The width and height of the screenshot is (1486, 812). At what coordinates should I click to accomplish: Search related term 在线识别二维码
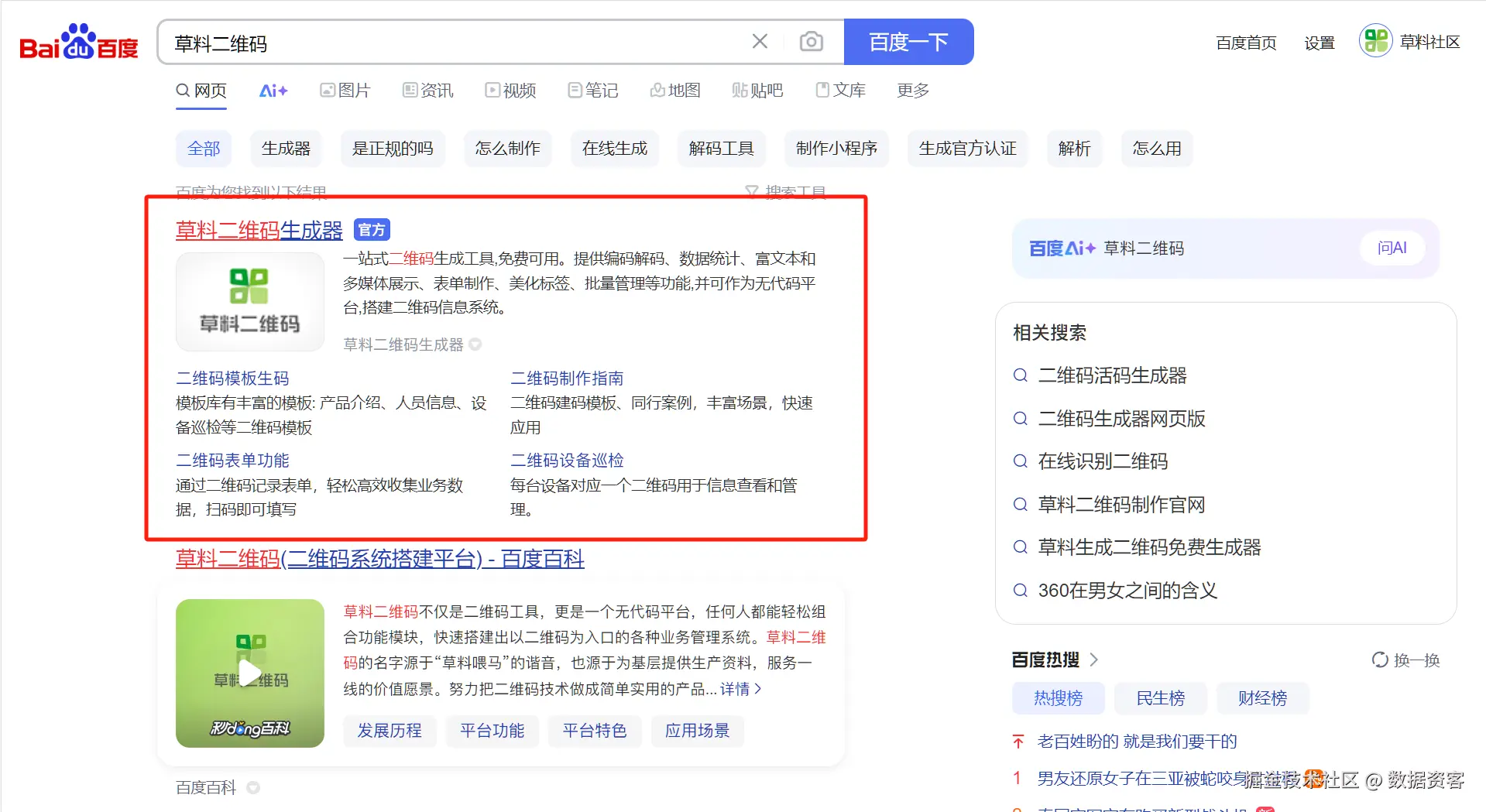click(x=1103, y=461)
